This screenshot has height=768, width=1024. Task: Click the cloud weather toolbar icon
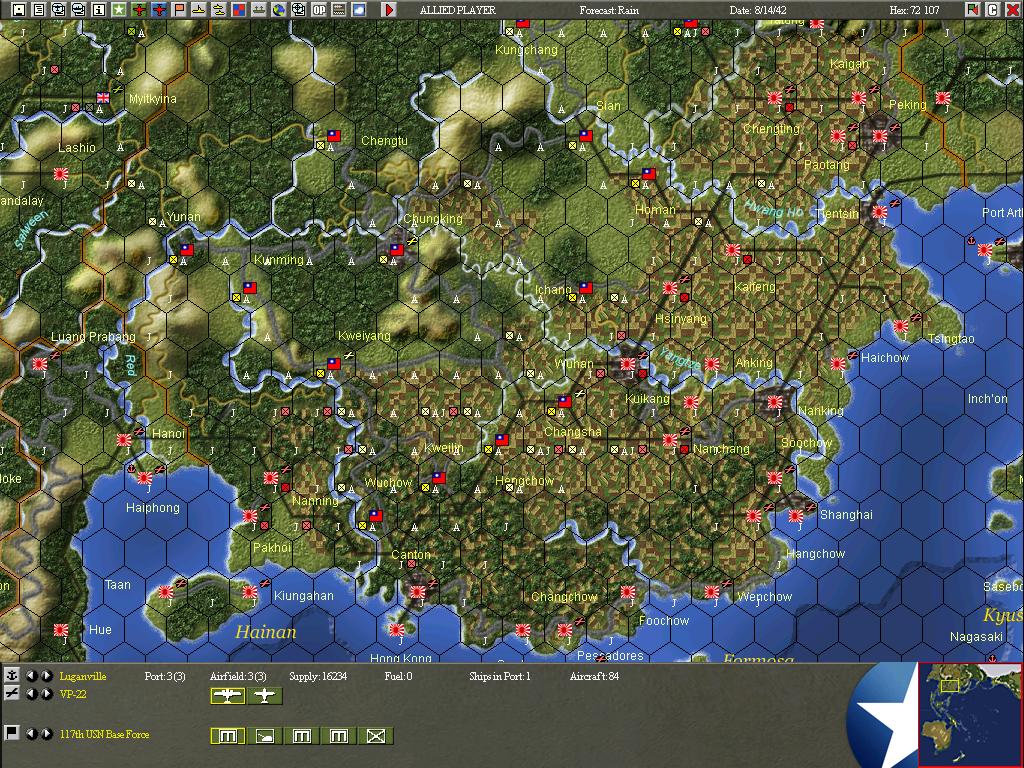[359, 10]
